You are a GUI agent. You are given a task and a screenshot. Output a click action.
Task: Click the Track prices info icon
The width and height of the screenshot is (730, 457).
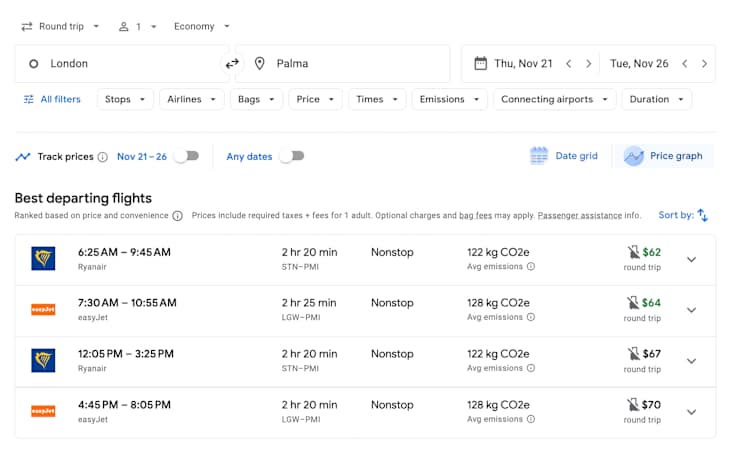click(103, 157)
